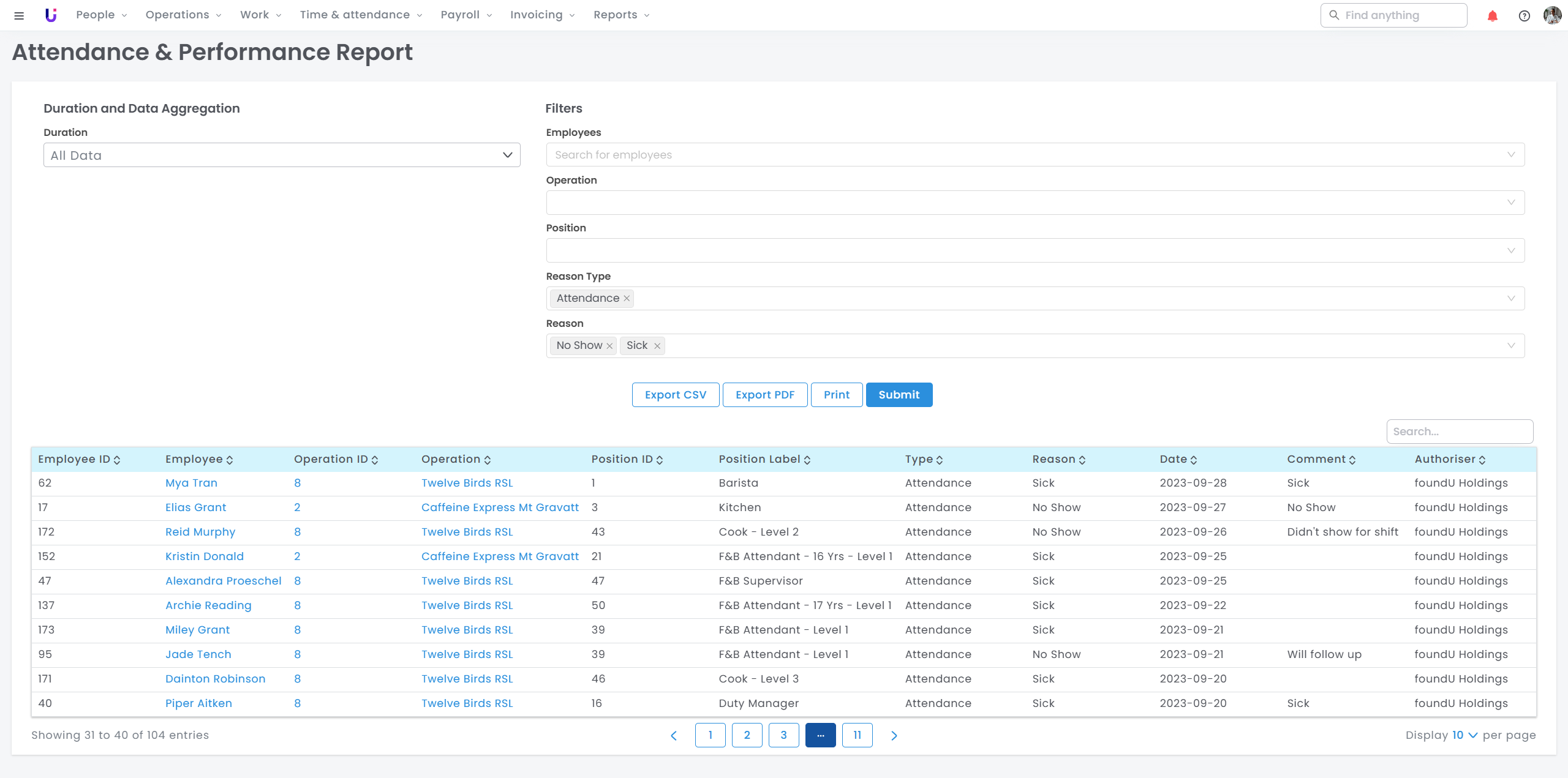The height and width of the screenshot is (778, 1568).
Task: Change Display 10 per page dropdown
Action: click(x=1464, y=735)
